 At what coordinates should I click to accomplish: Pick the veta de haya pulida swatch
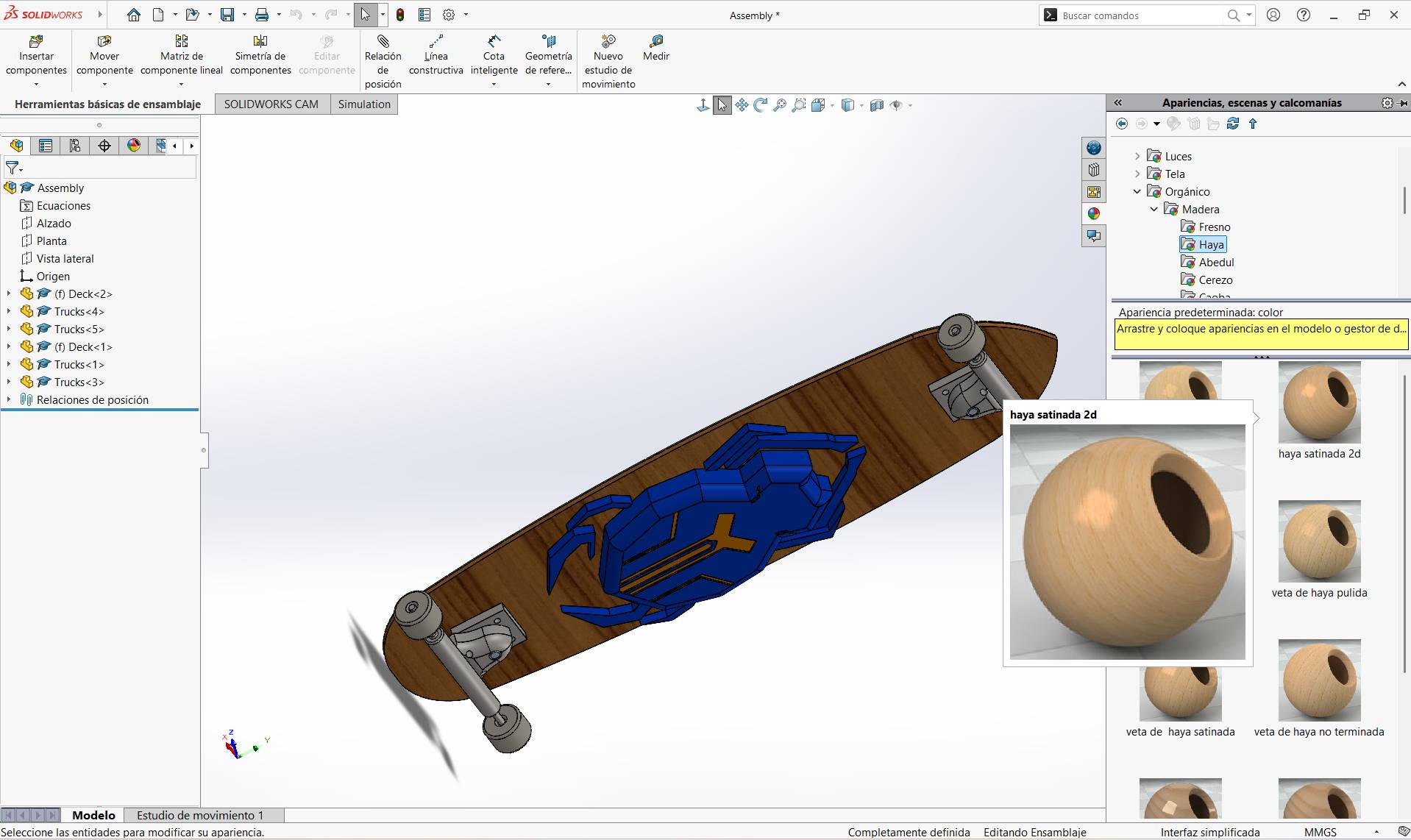(x=1319, y=541)
